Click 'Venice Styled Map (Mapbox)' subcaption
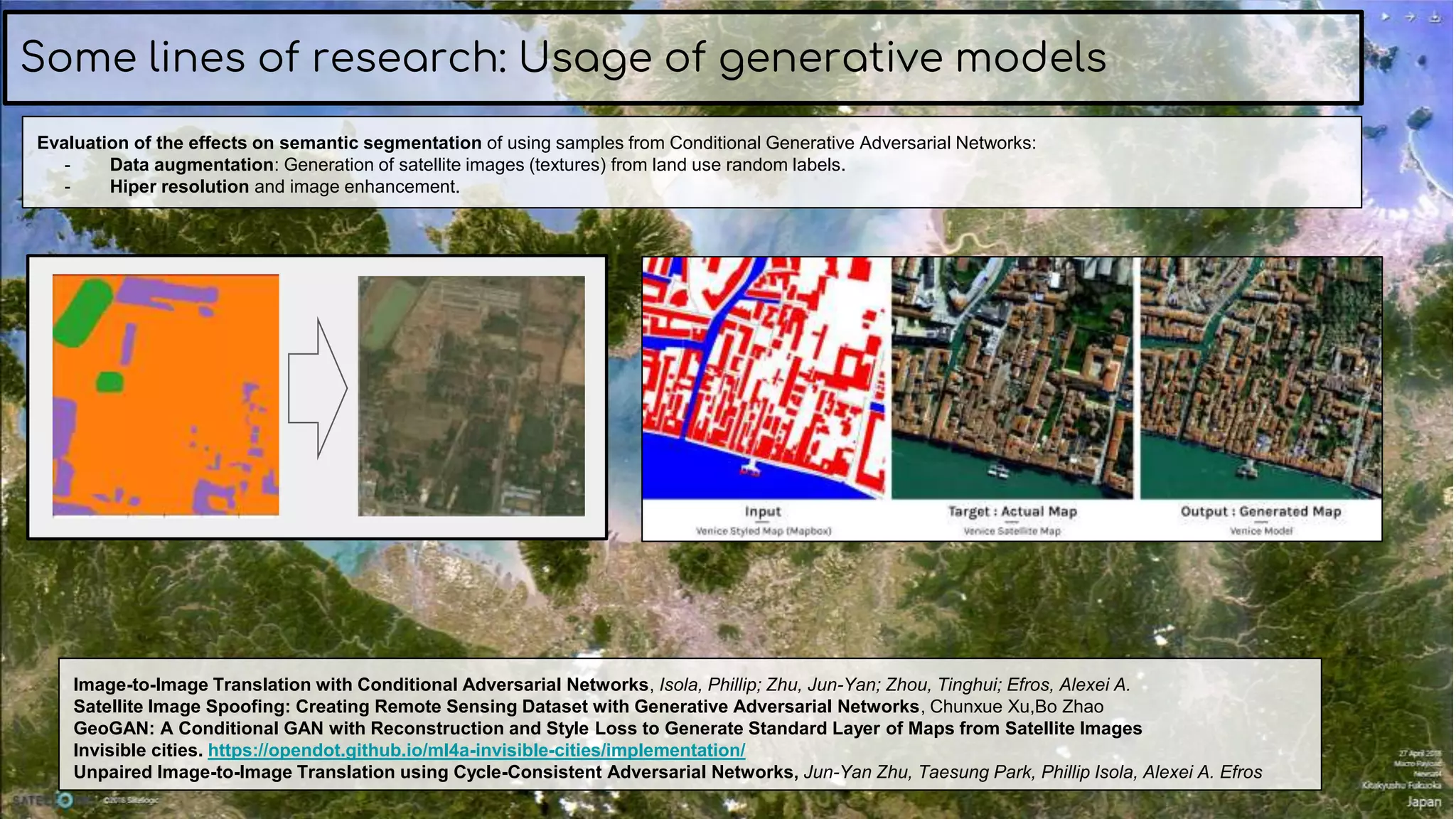 click(x=764, y=531)
